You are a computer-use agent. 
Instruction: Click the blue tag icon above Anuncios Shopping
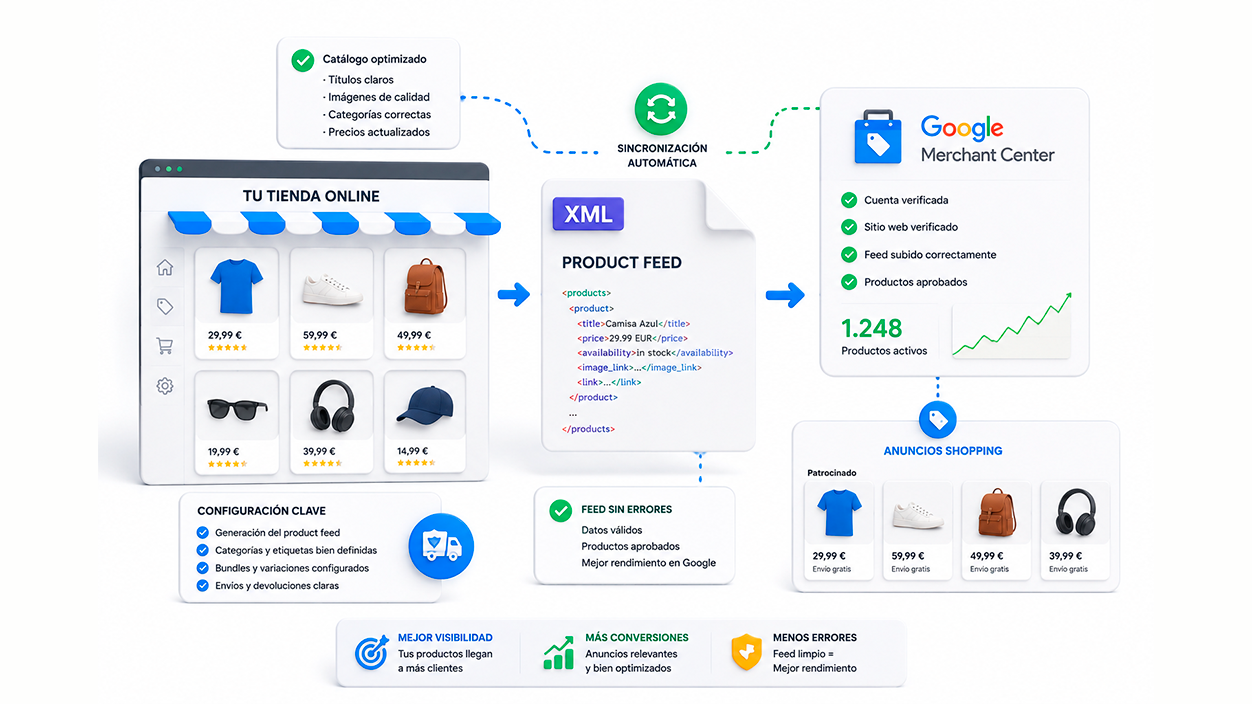(x=937, y=420)
